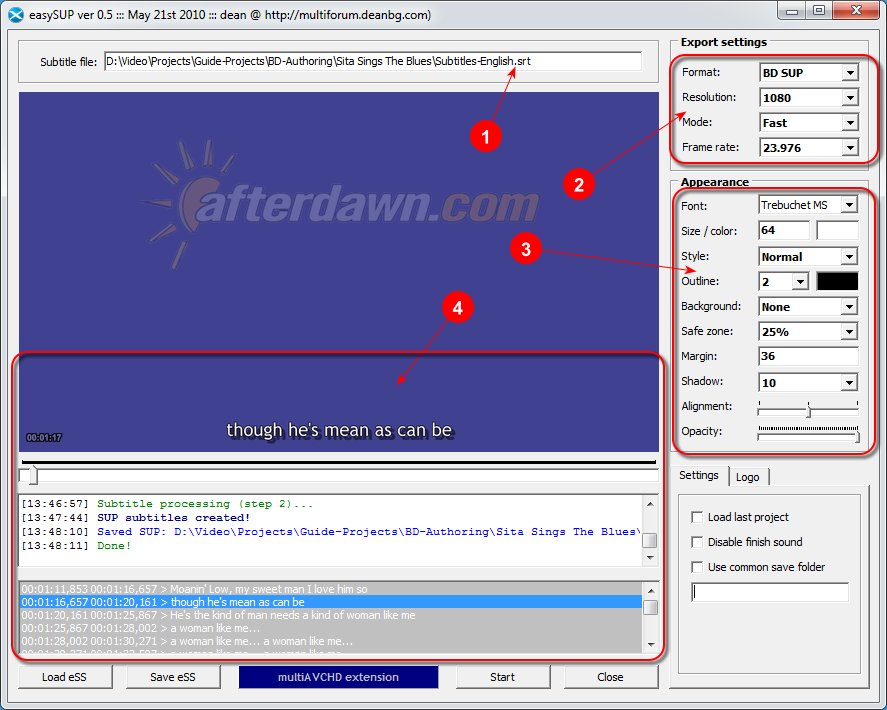Switch to the Settings tab
This screenshot has height=710, width=887.
pyautogui.click(x=699, y=475)
